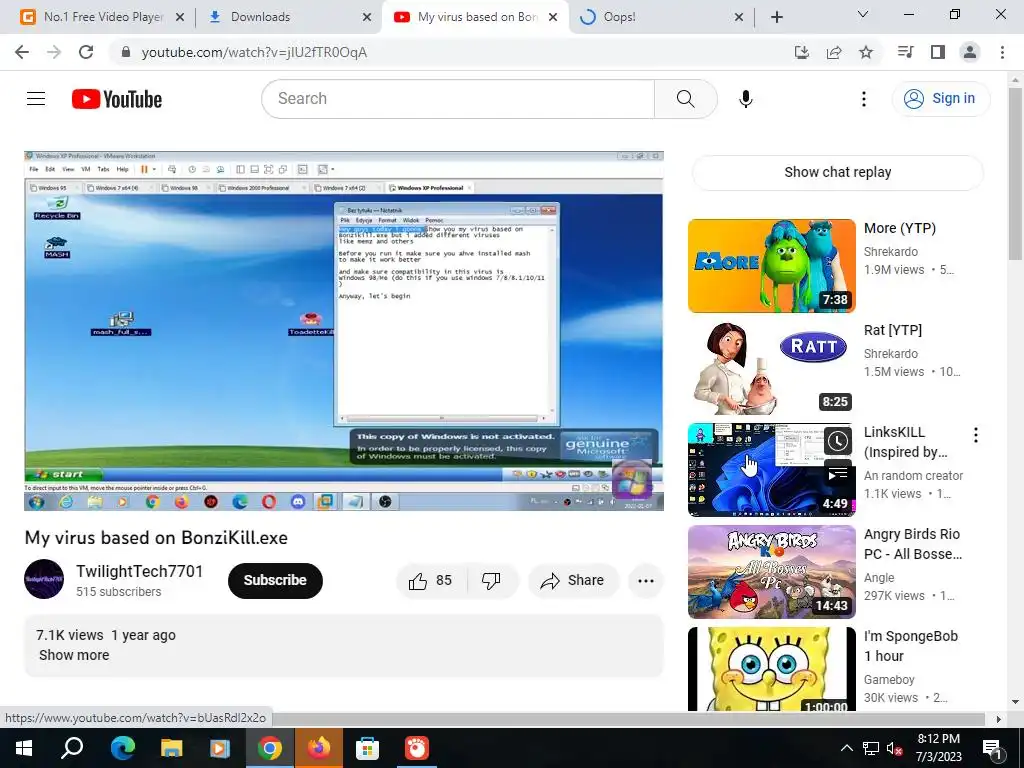Viewport: 1024px width, 768px height.
Task: Like the video with thumbs up
Action: [430, 580]
